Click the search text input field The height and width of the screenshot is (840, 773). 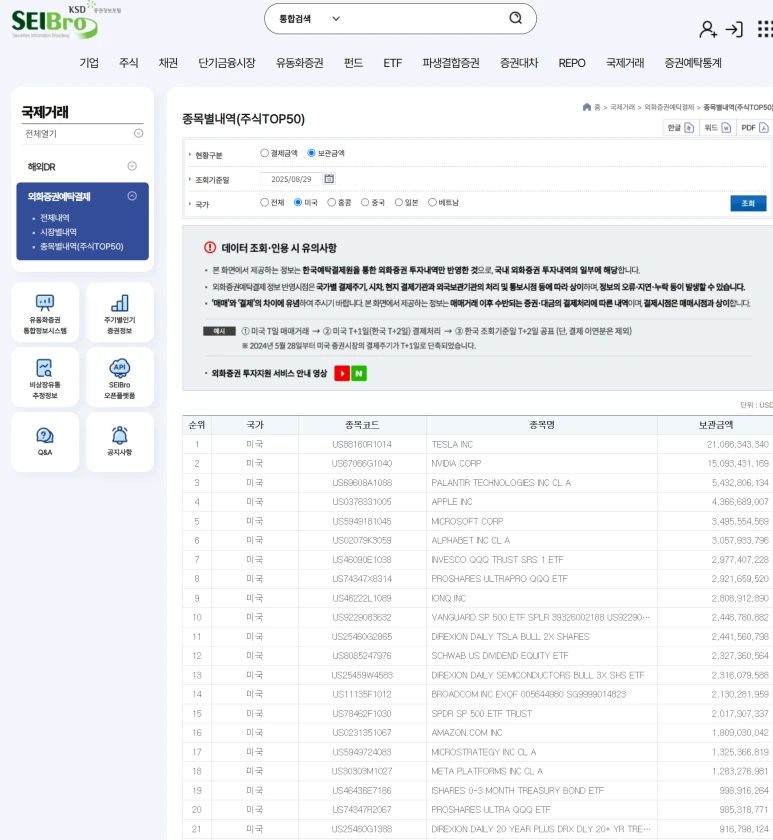423,19
